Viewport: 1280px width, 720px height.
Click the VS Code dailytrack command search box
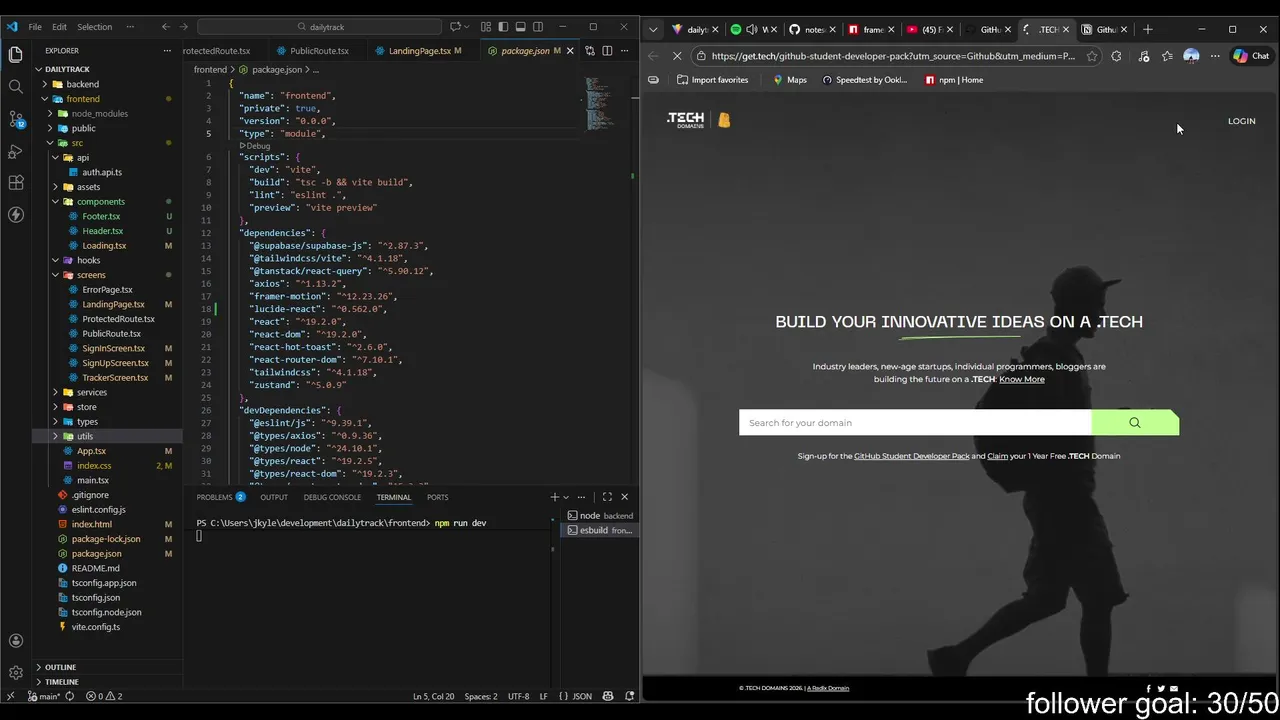coord(320,27)
